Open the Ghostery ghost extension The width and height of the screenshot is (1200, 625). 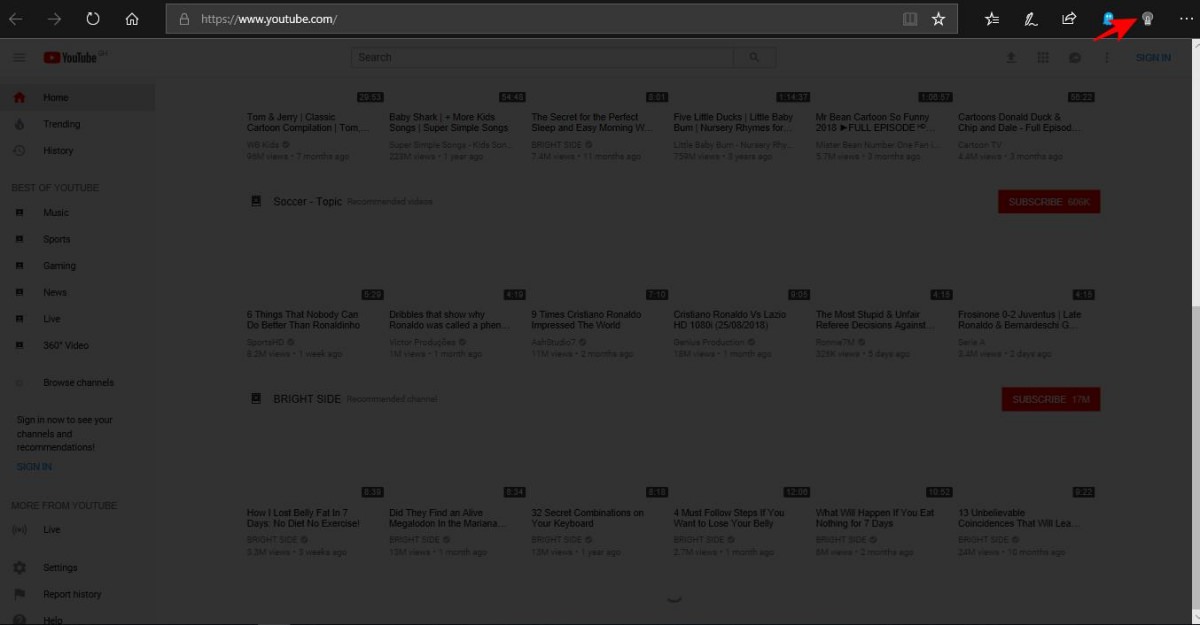1108,19
